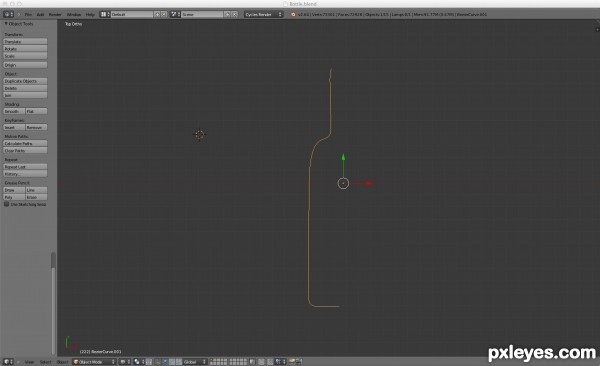Click the screen layout browse icon
The height and width of the screenshot is (366, 600).
tap(104, 14)
